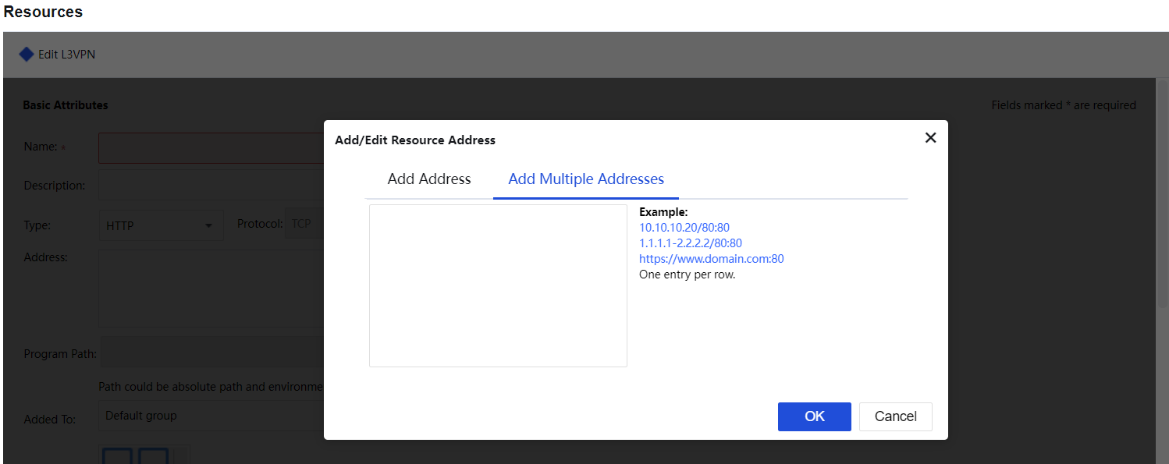This screenshot has width=1169, height=464.
Task: Click the Description text field
Action: pos(210,185)
